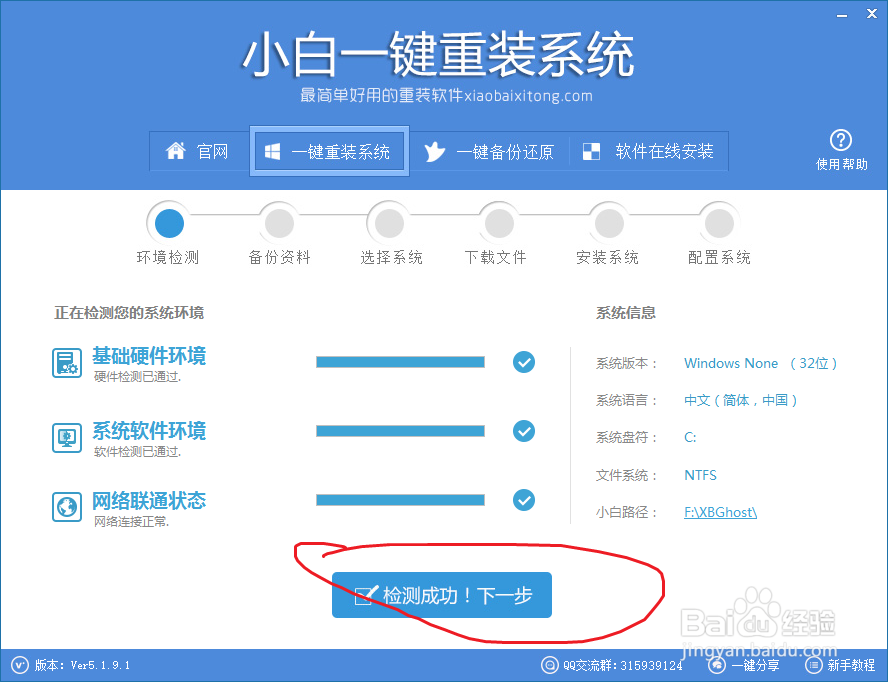Click the checkmark for 系统软件环境
The width and height of the screenshot is (888, 682).
(524, 431)
